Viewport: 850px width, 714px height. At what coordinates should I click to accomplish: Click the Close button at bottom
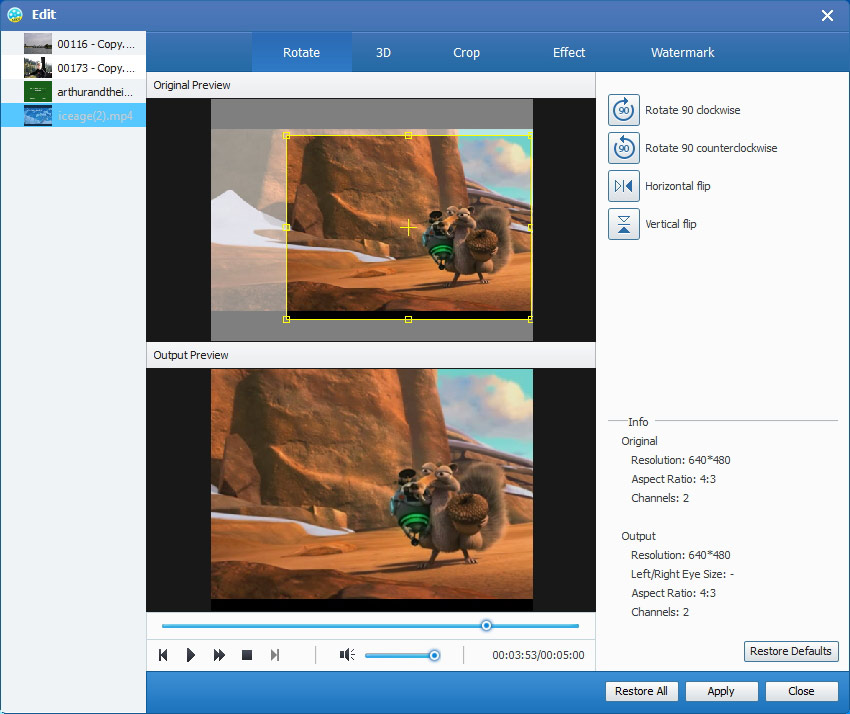(801, 691)
